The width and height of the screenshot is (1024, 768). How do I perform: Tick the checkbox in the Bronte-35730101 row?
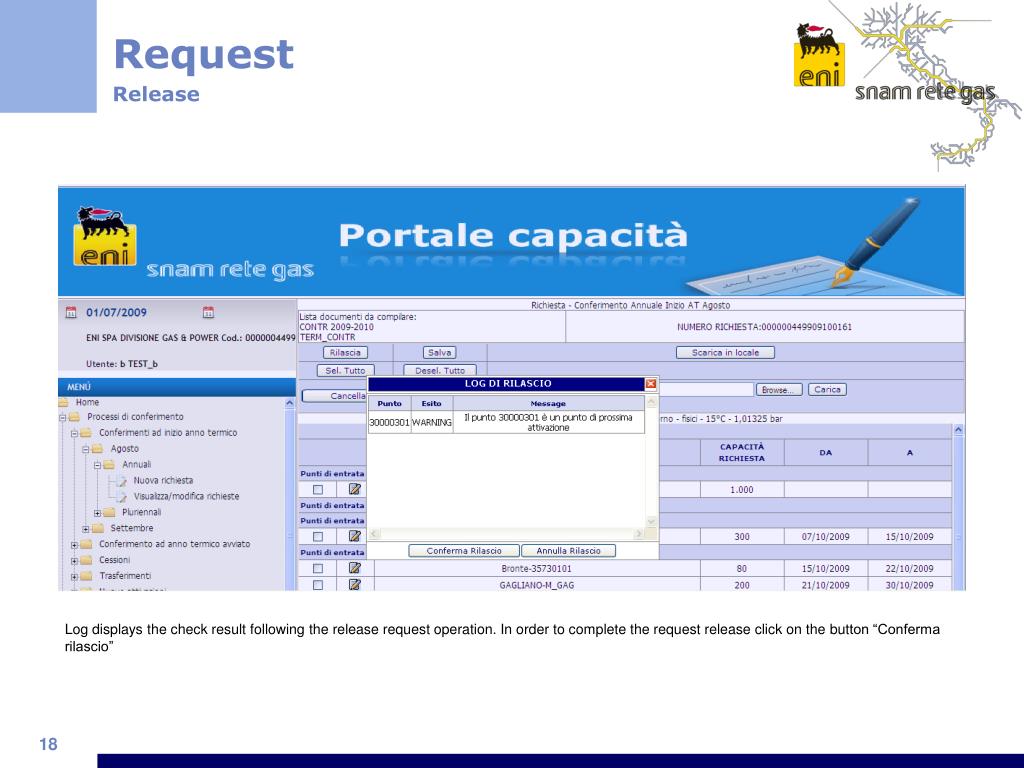point(317,568)
